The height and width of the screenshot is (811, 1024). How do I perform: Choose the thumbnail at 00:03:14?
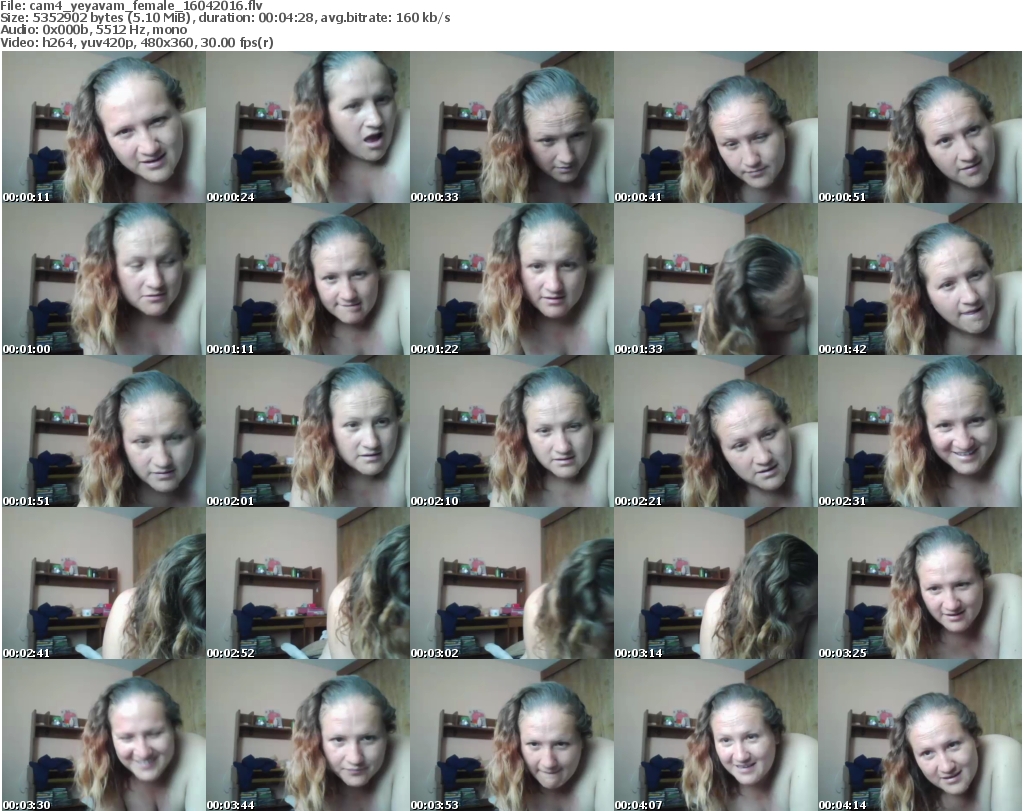click(x=716, y=584)
